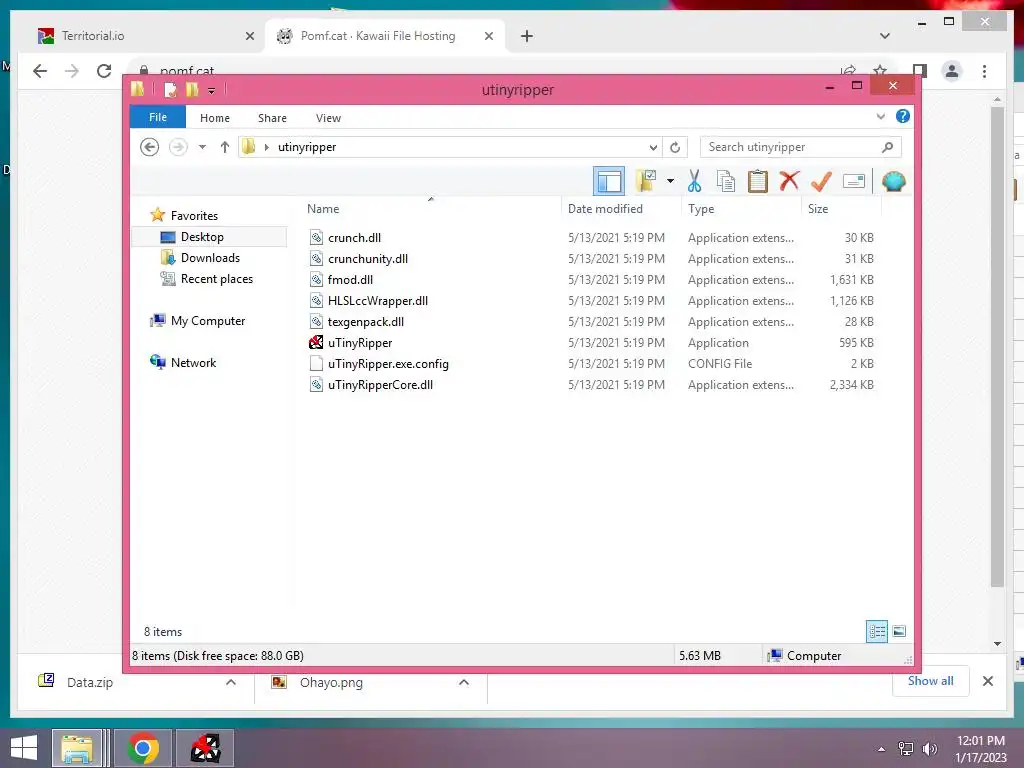This screenshot has height=768, width=1024.
Task: Switch to details view layout
Action: click(876, 631)
